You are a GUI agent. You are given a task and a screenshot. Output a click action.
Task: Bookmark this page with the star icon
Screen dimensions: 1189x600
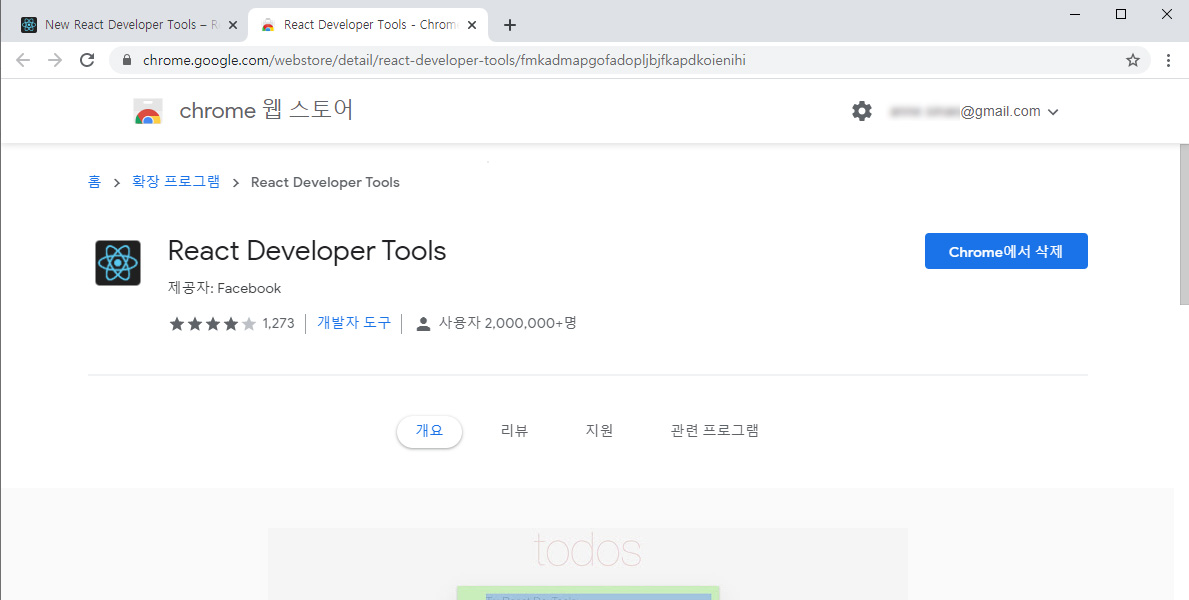coord(1133,60)
